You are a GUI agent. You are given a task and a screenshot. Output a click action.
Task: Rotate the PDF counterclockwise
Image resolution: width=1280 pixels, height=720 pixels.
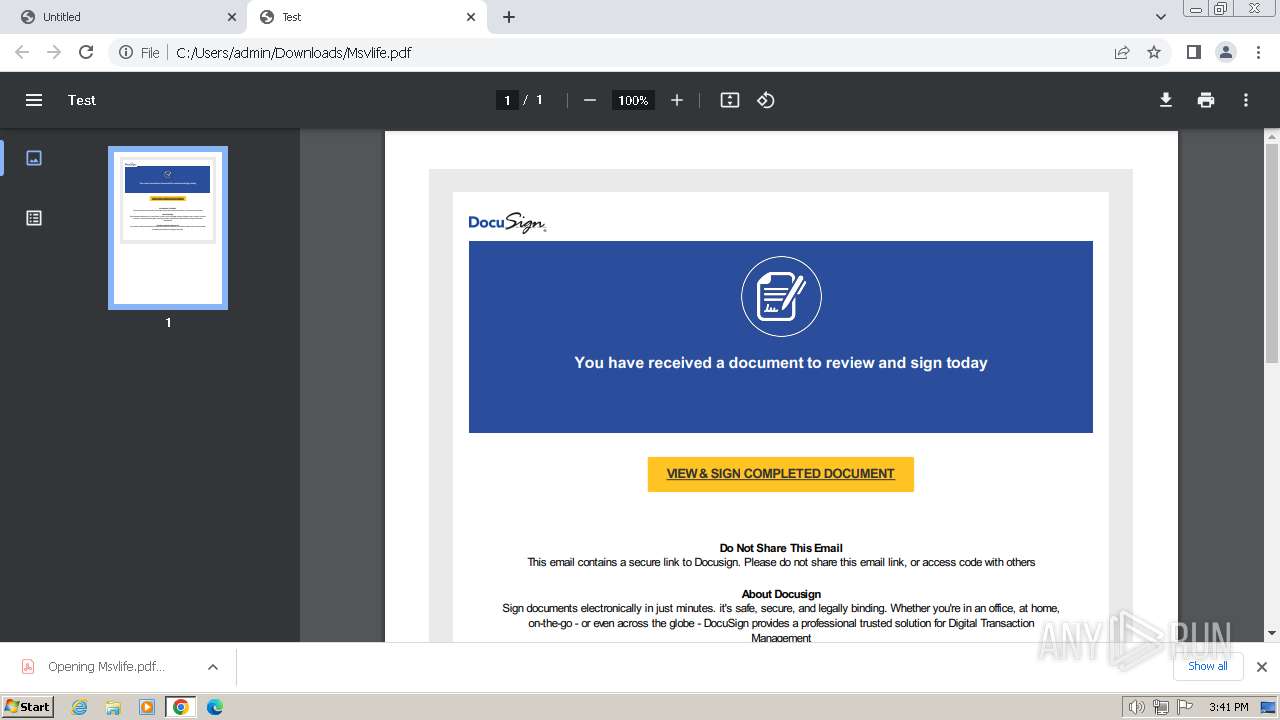pos(766,100)
